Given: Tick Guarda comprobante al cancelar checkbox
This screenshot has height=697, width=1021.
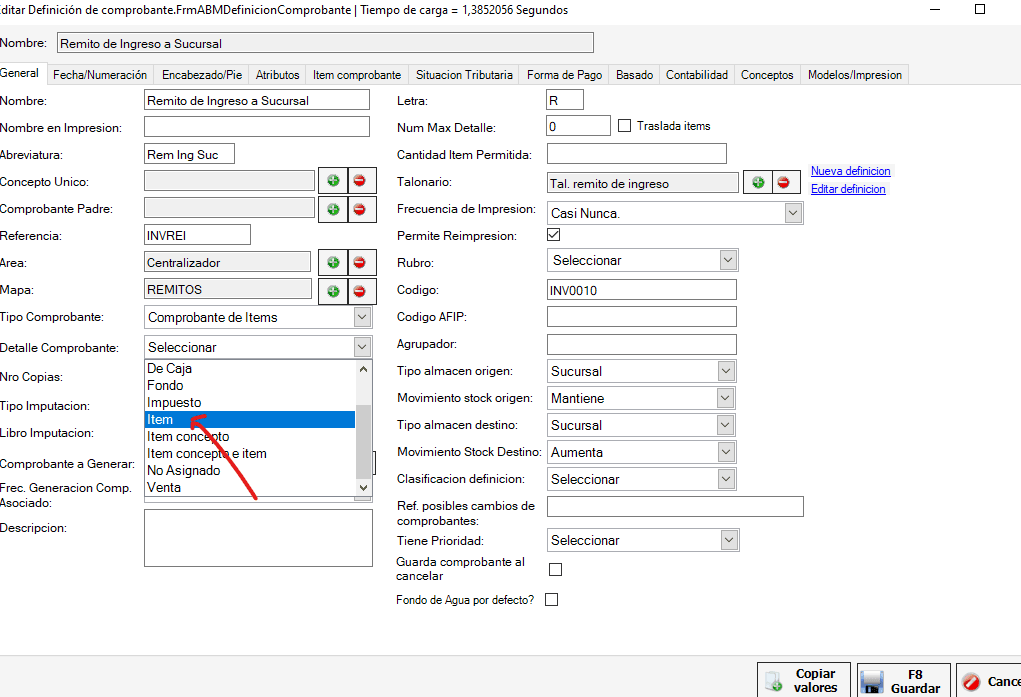Looking at the screenshot, I should (556, 569).
